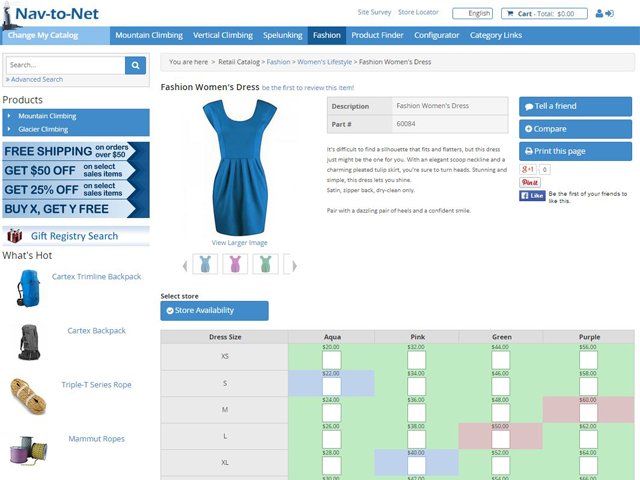This screenshot has height=480, width=640.
Task: Click the sign-in arrow icon
Action: coord(610,14)
